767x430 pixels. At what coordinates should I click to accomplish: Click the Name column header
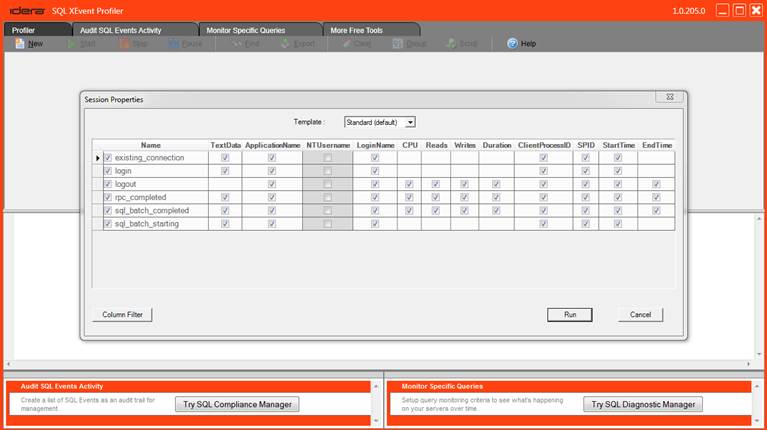pos(151,145)
